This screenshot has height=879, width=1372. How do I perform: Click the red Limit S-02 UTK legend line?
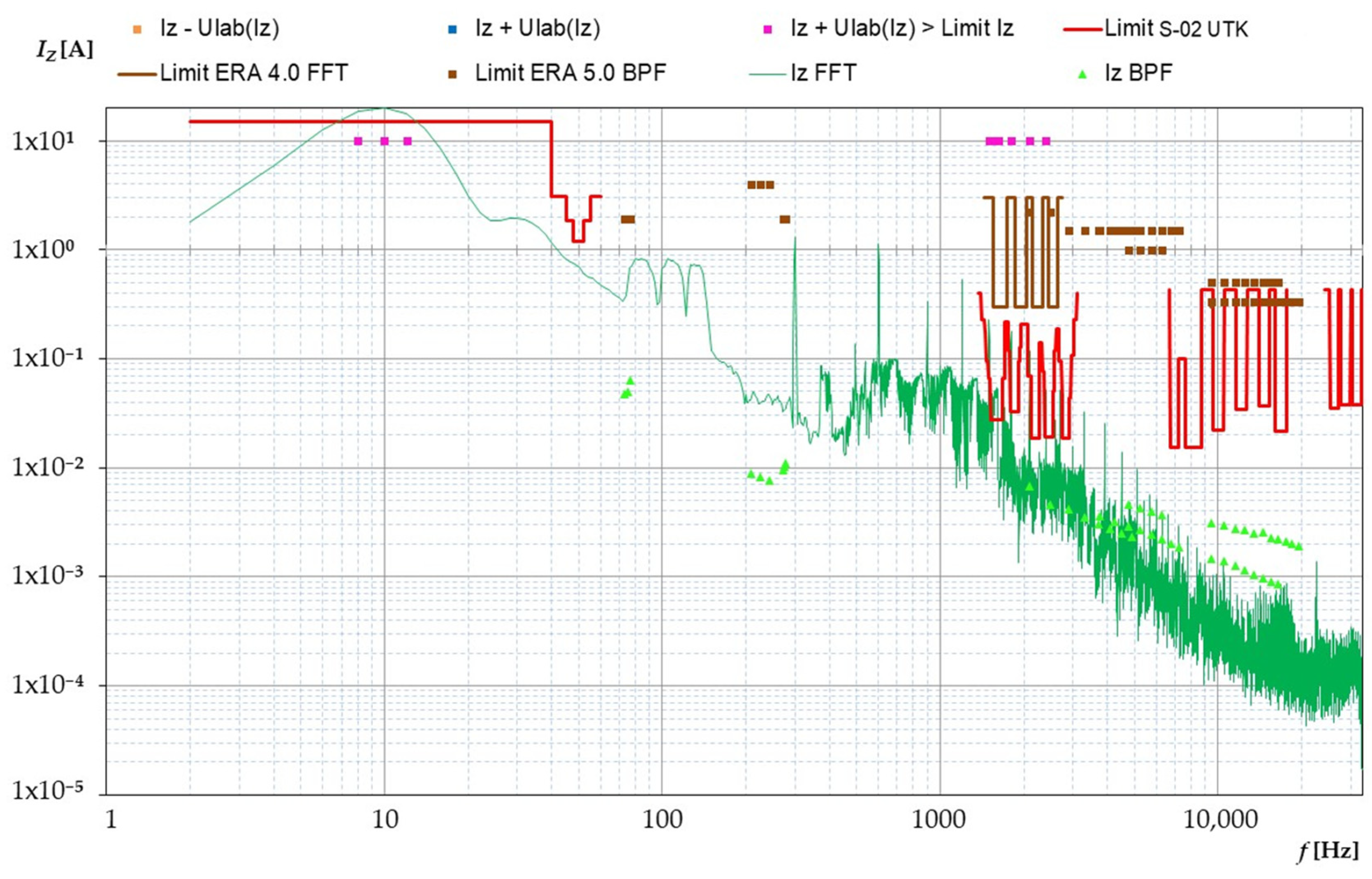(1082, 29)
